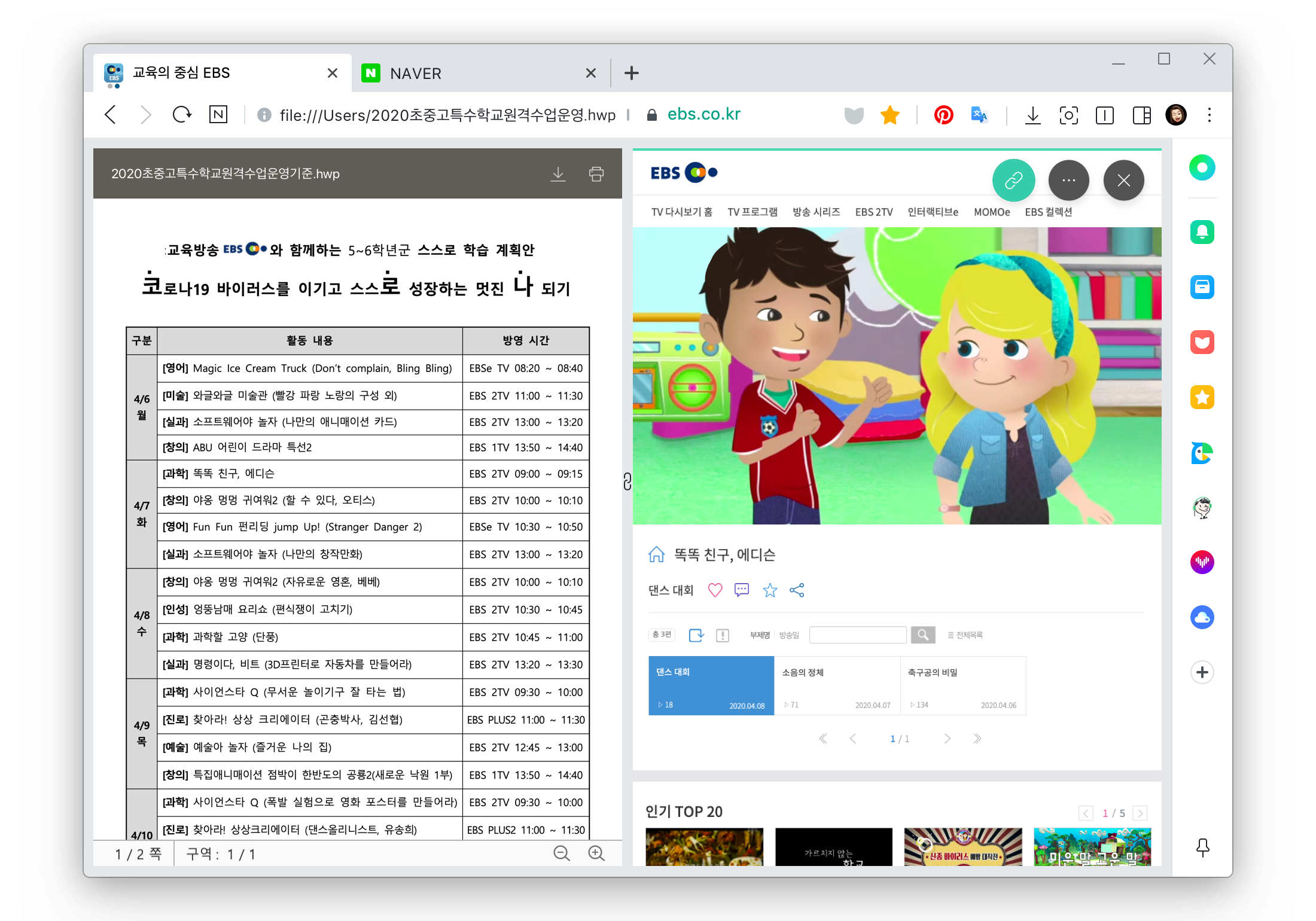Click the green link icon button
Viewport: 1316px width, 921px height.
tap(1013, 180)
